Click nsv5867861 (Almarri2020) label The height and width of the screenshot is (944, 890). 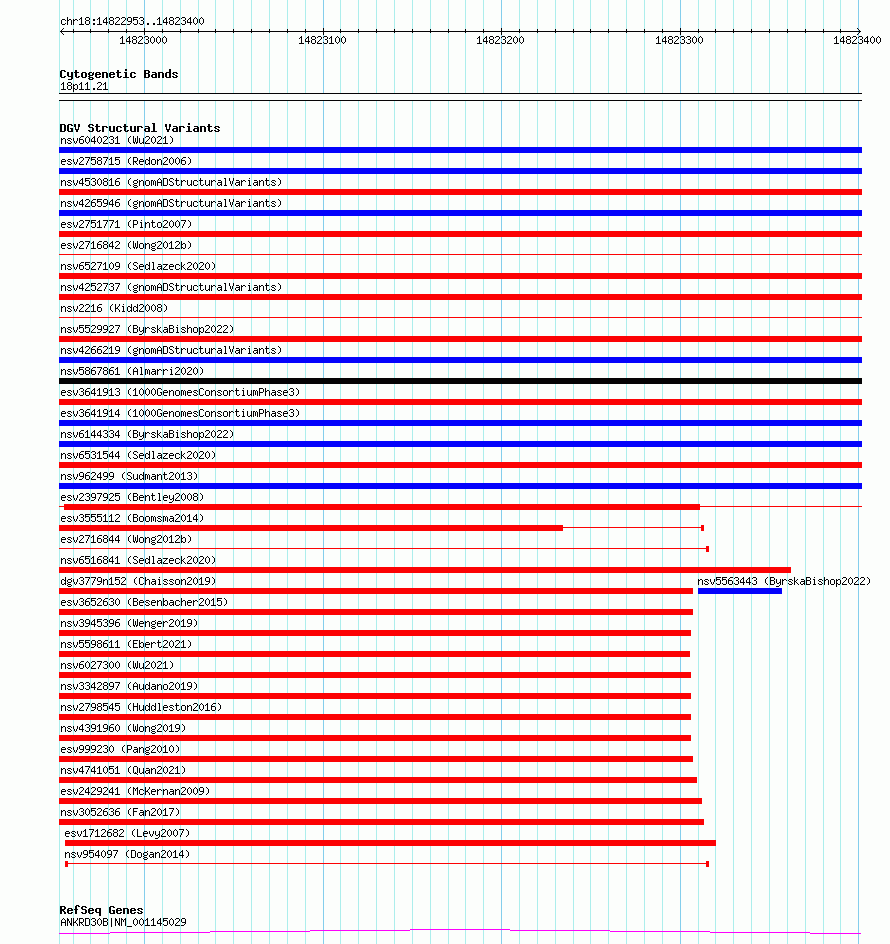point(132,371)
